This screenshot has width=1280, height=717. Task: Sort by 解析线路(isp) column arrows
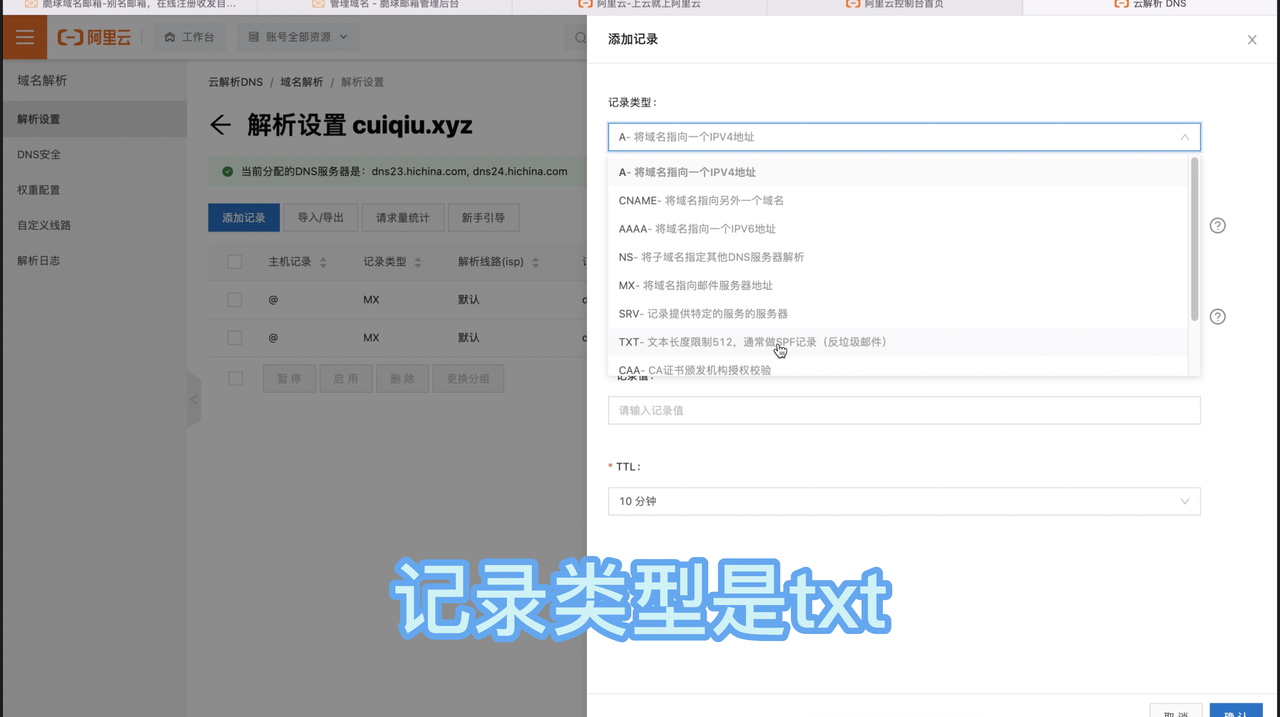click(535, 262)
